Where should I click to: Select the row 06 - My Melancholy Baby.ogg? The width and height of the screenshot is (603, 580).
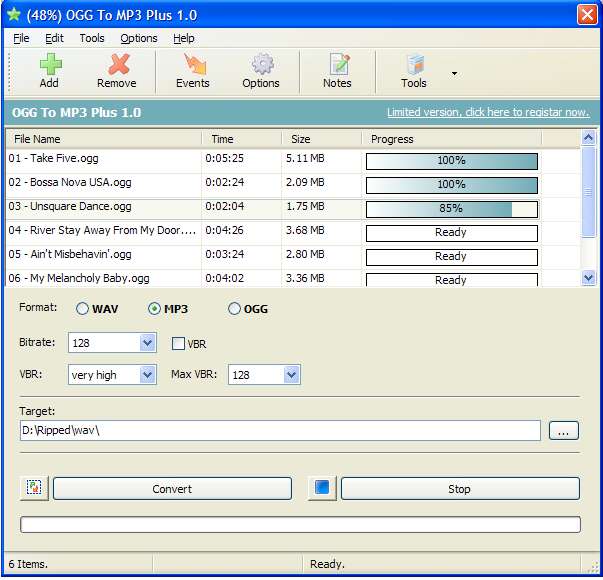[293, 278]
